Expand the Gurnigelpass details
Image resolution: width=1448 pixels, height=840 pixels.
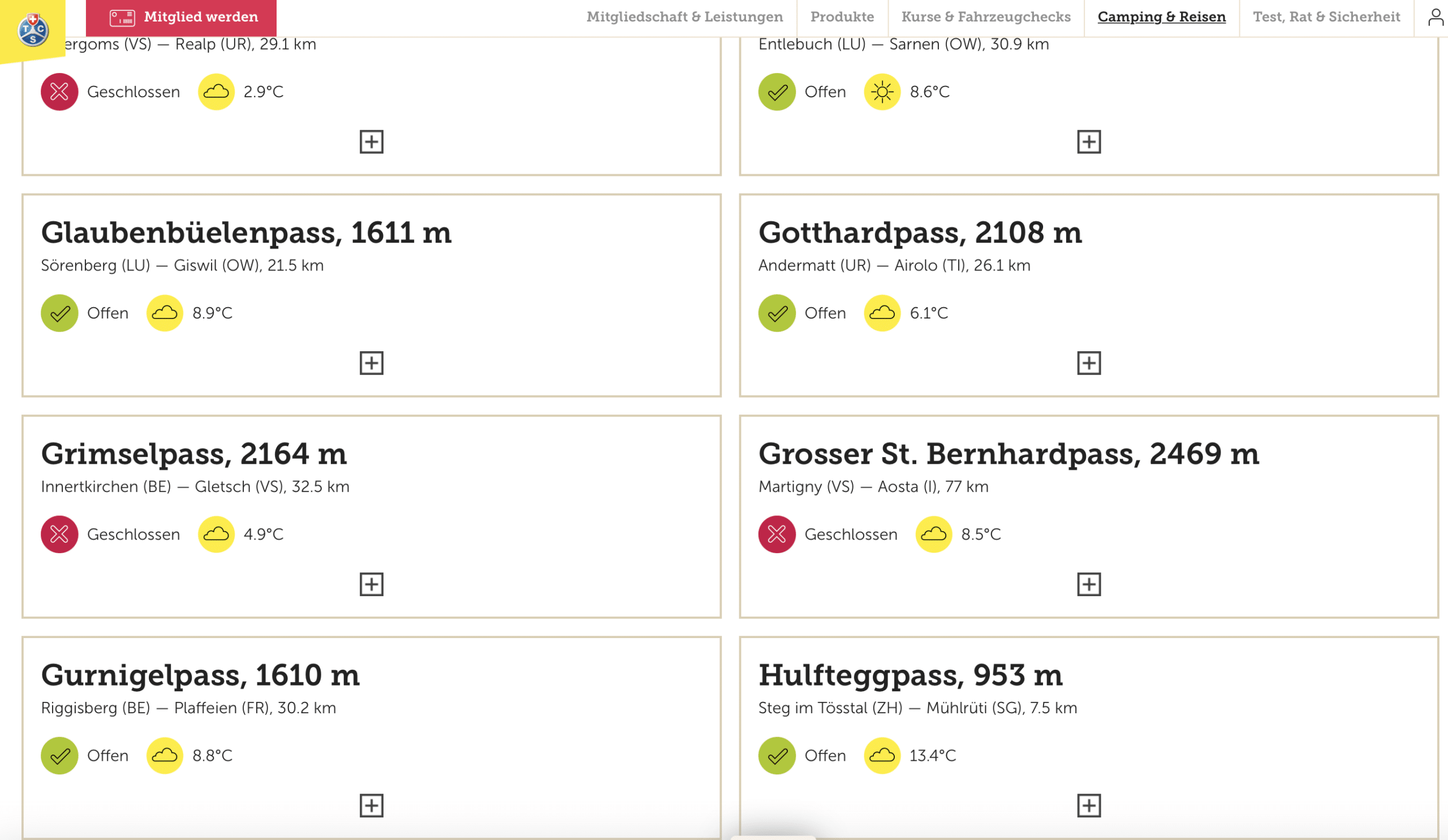click(371, 805)
